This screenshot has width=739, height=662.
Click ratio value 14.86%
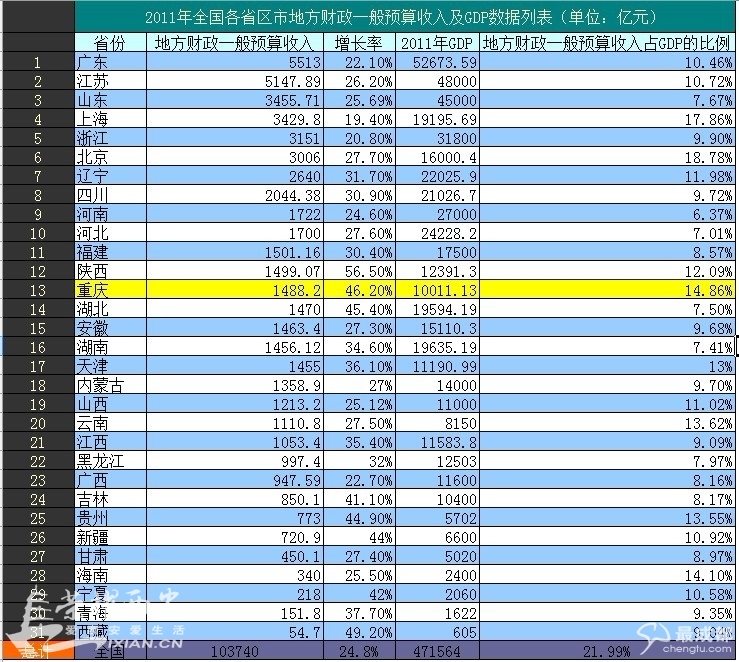(x=607, y=290)
